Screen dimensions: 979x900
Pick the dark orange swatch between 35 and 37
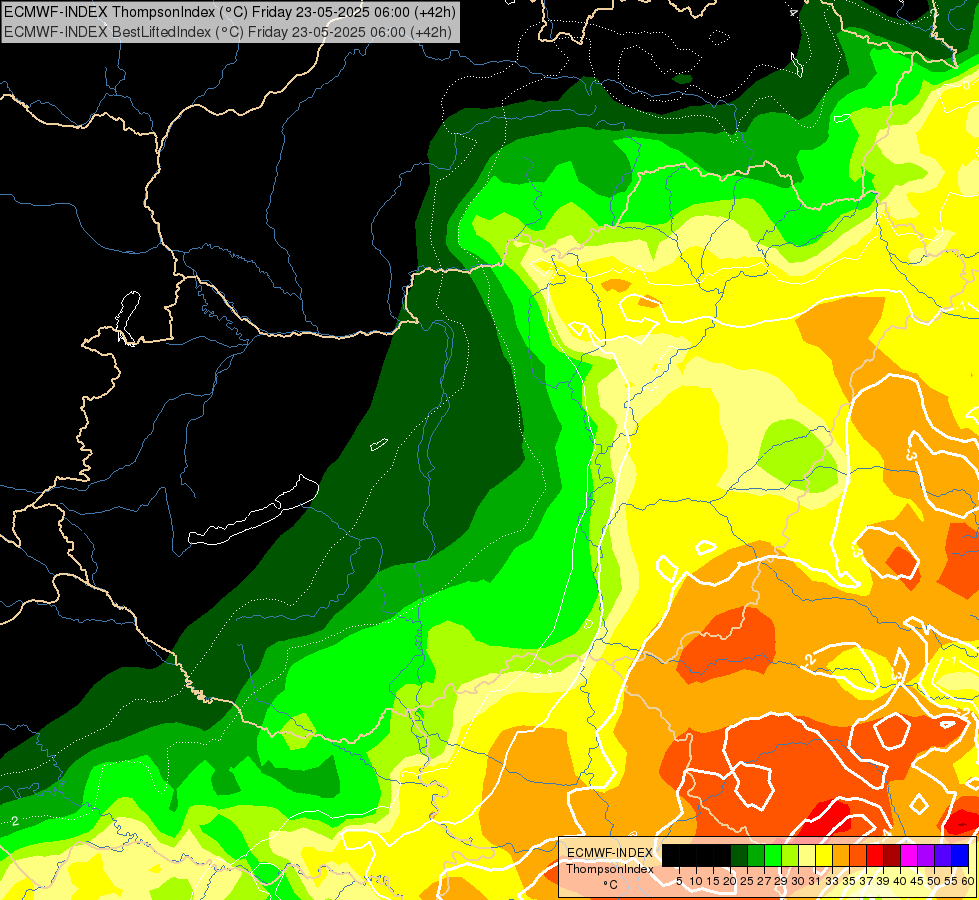(x=858, y=855)
